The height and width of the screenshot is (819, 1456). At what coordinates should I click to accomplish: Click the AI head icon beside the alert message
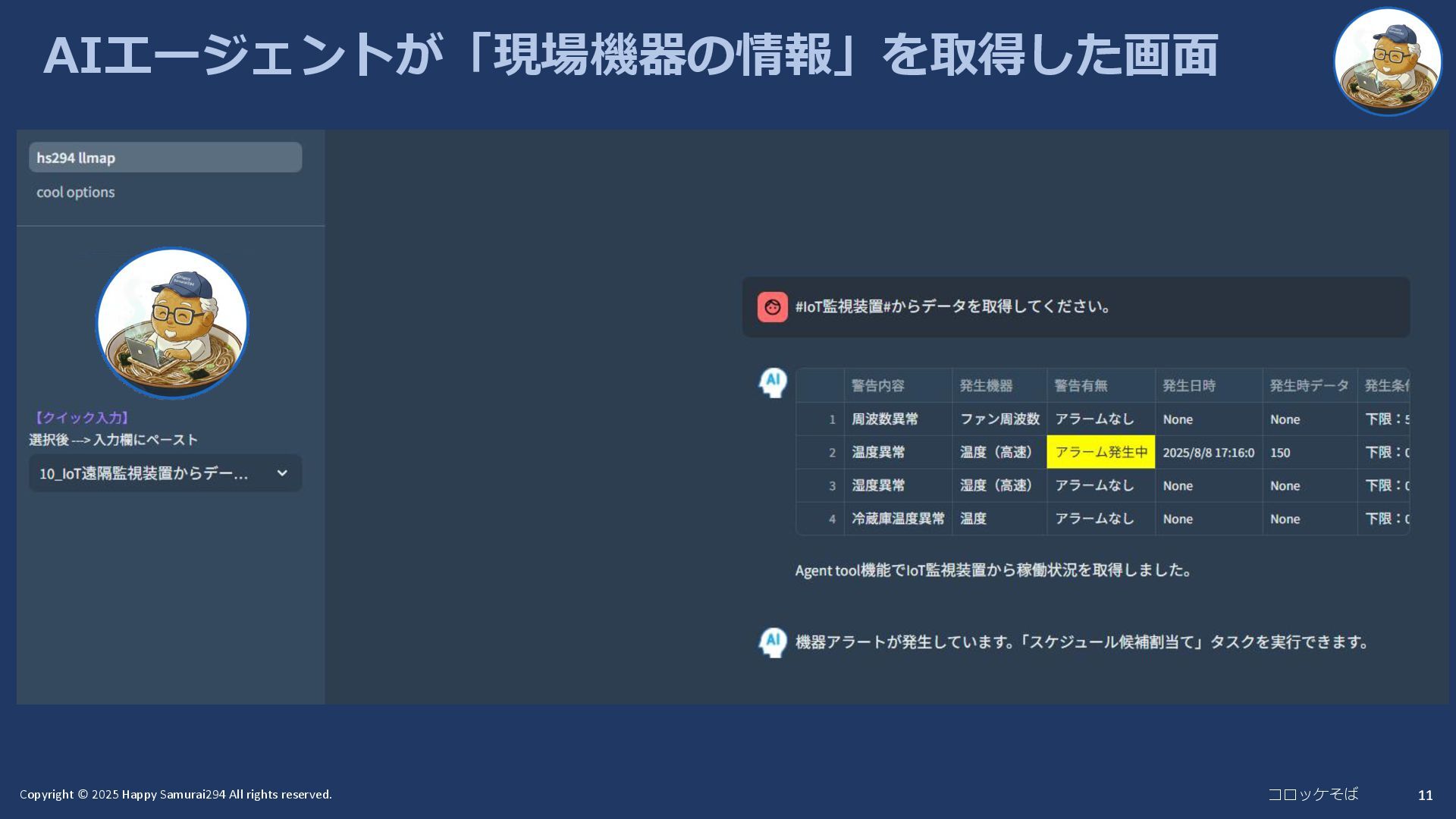pos(773,642)
